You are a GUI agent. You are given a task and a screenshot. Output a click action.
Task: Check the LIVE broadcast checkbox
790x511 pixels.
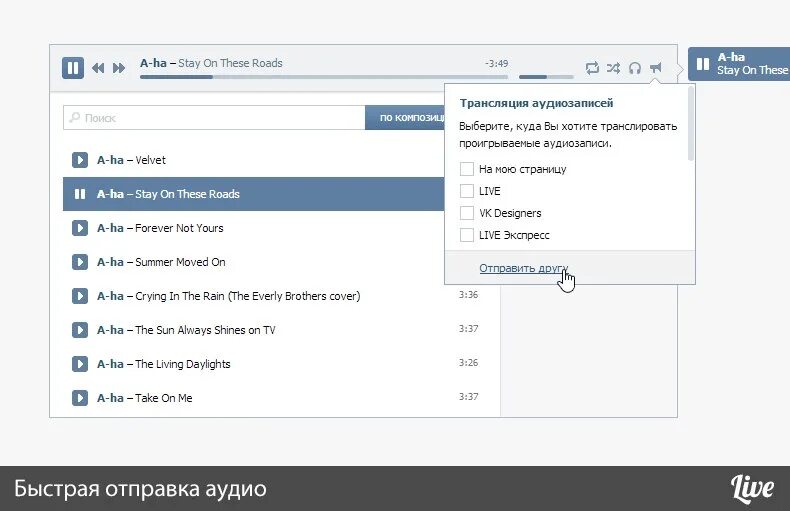point(467,191)
